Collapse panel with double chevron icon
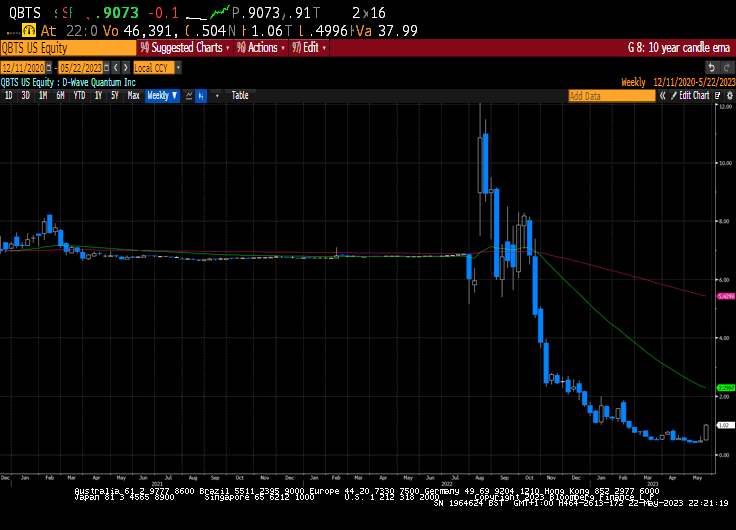Image resolution: width=736 pixels, height=530 pixels. point(662,96)
